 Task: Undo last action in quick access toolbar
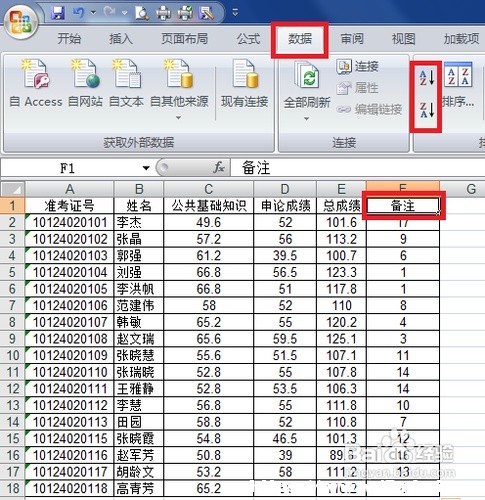(x=79, y=13)
